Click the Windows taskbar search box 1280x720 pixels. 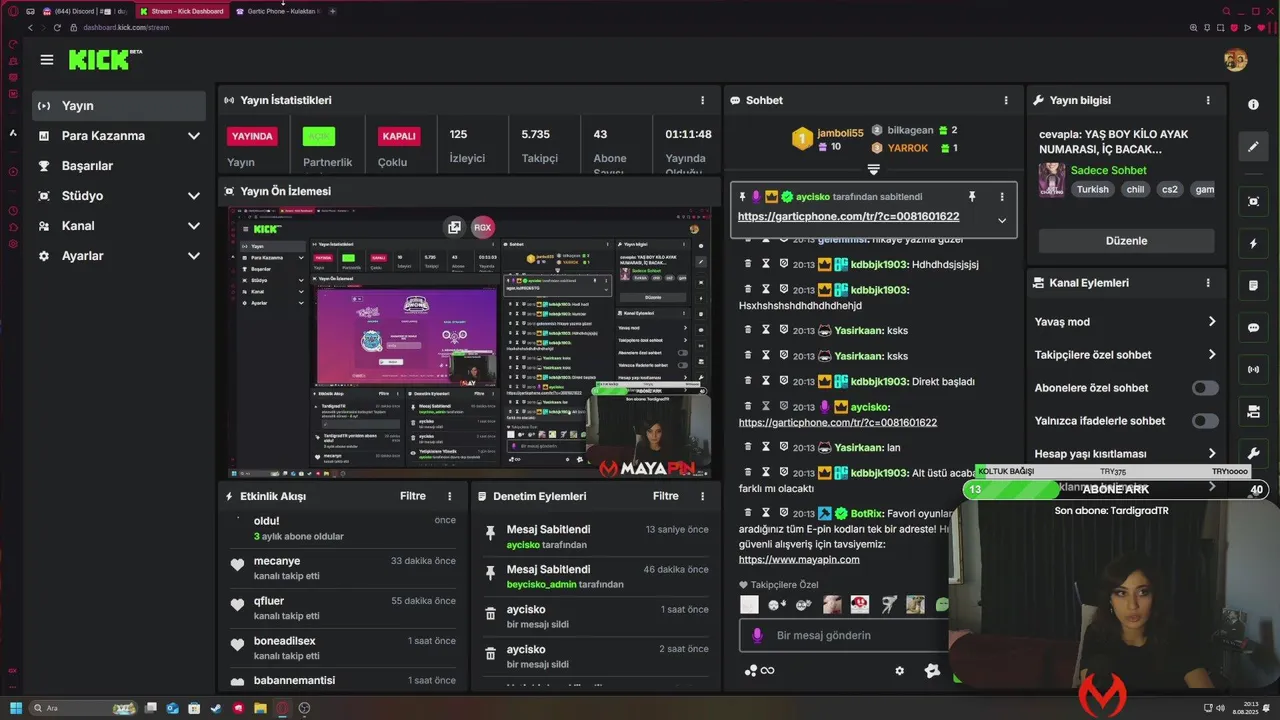point(83,708)
